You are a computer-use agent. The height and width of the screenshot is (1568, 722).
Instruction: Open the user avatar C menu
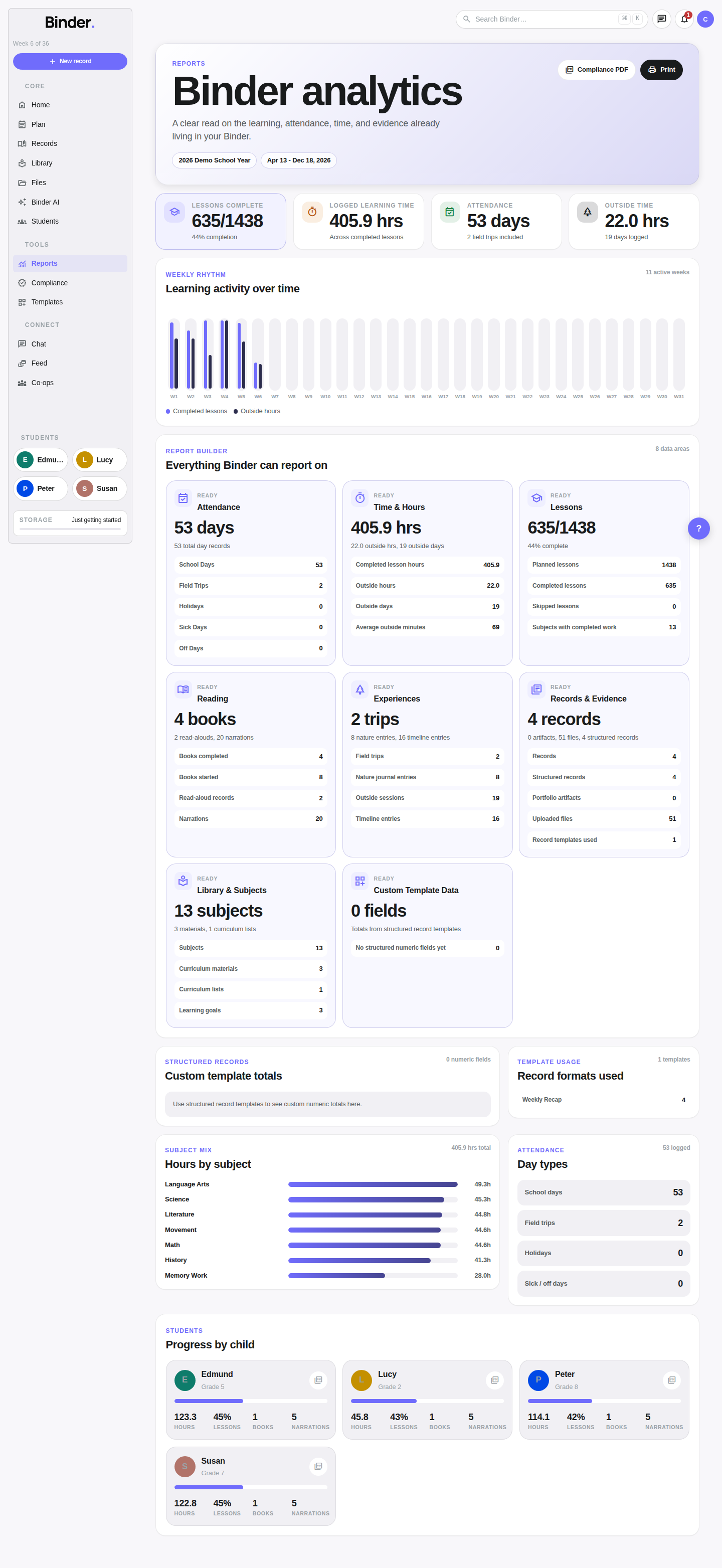[705, 19]
